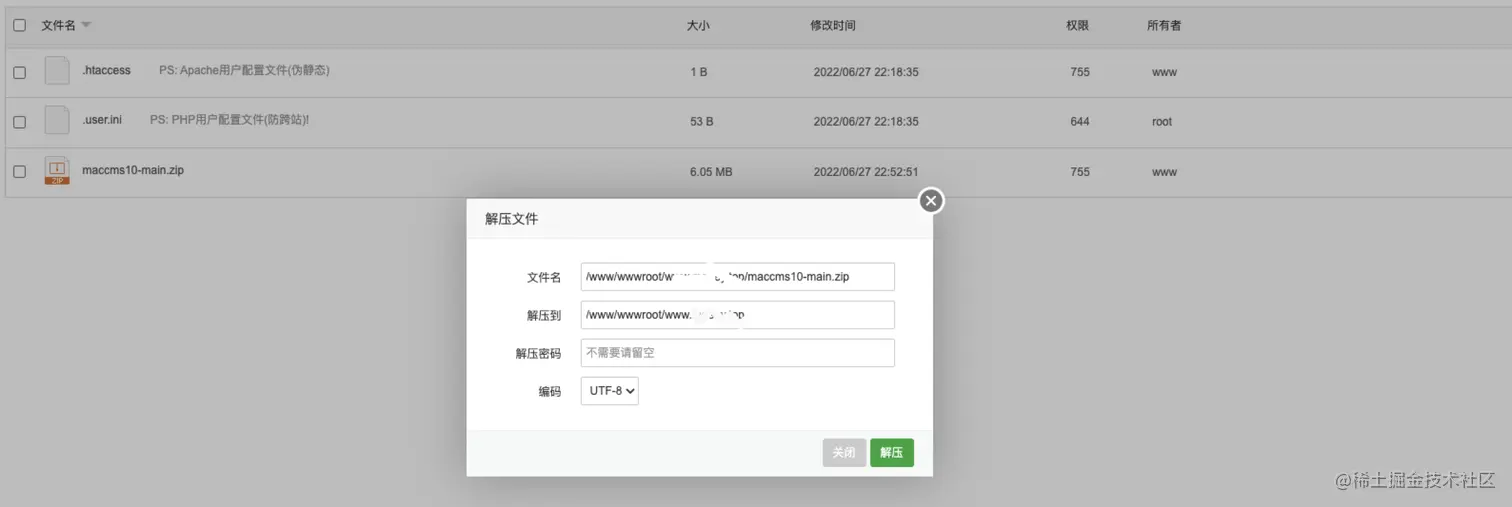Click the .user.ini file icon
1512x507 pixels.
[x=57, y=120]
